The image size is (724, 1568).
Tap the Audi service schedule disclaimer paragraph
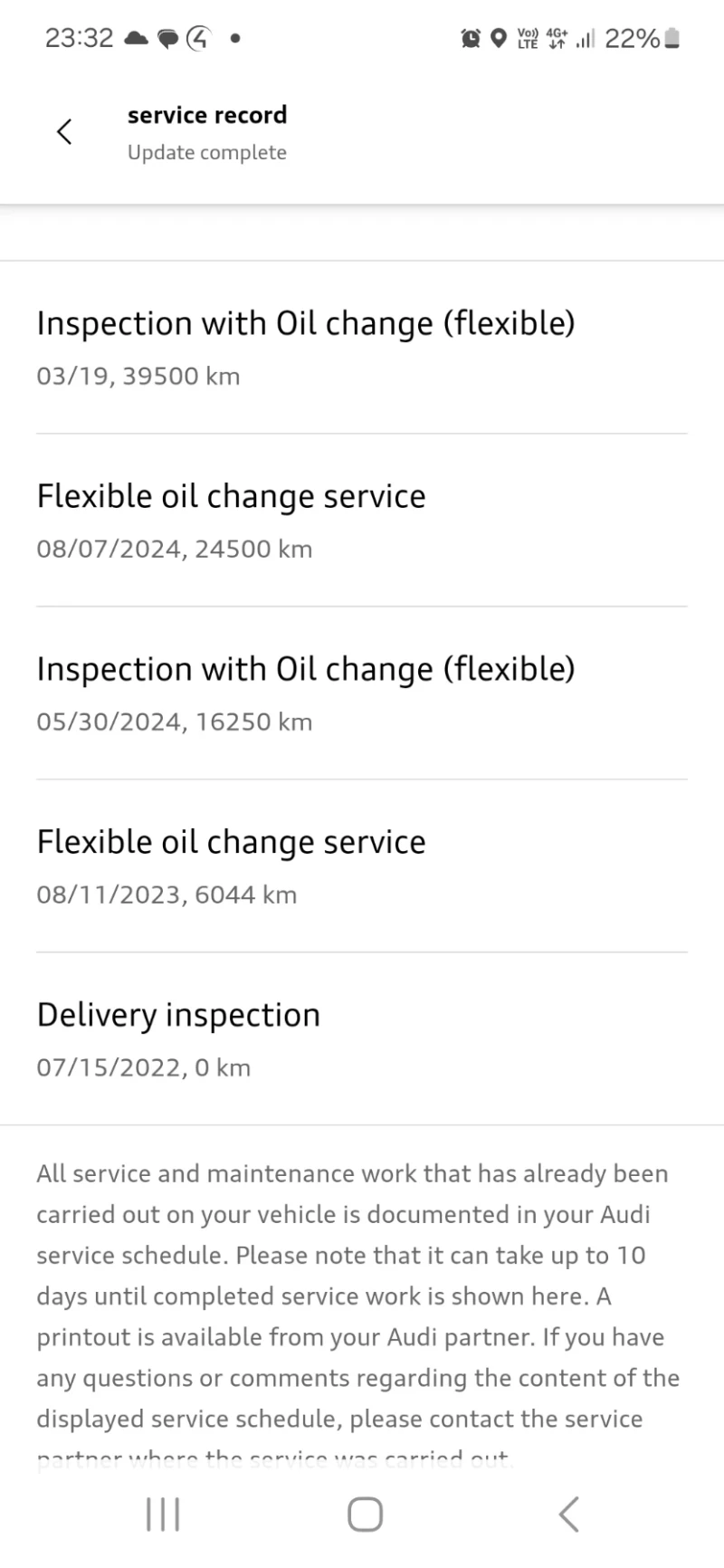coord(357,1295)
